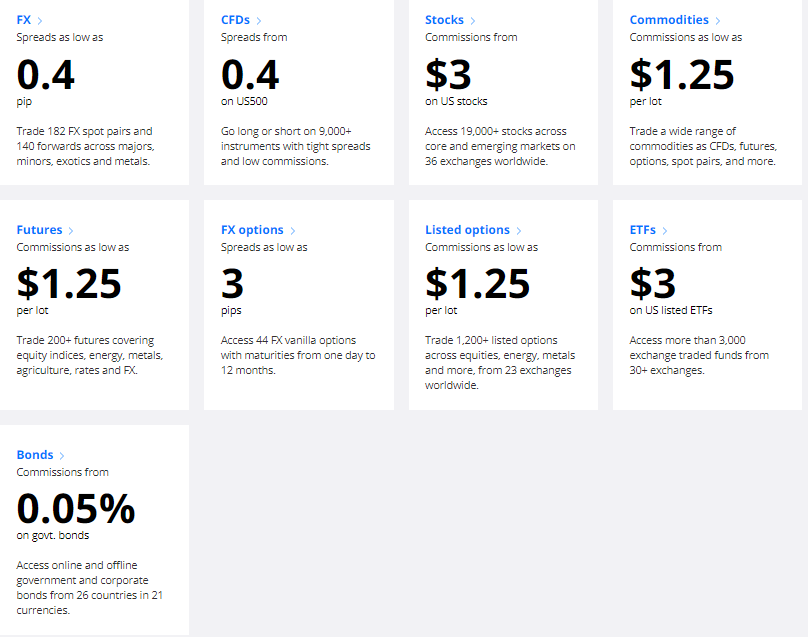Open the FX product link
The image size is (808, 637).
[24, 20]
